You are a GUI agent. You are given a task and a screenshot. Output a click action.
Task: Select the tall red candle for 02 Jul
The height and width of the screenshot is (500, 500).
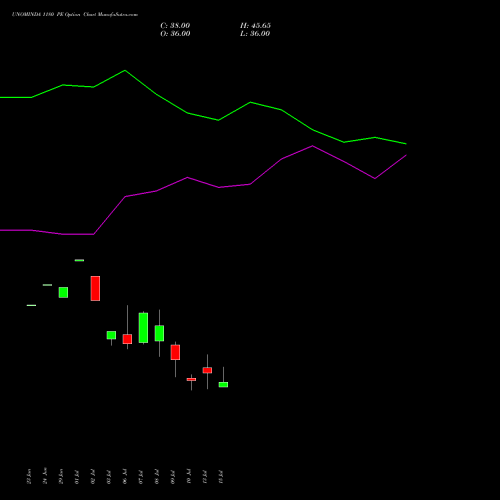coord(95,288)
